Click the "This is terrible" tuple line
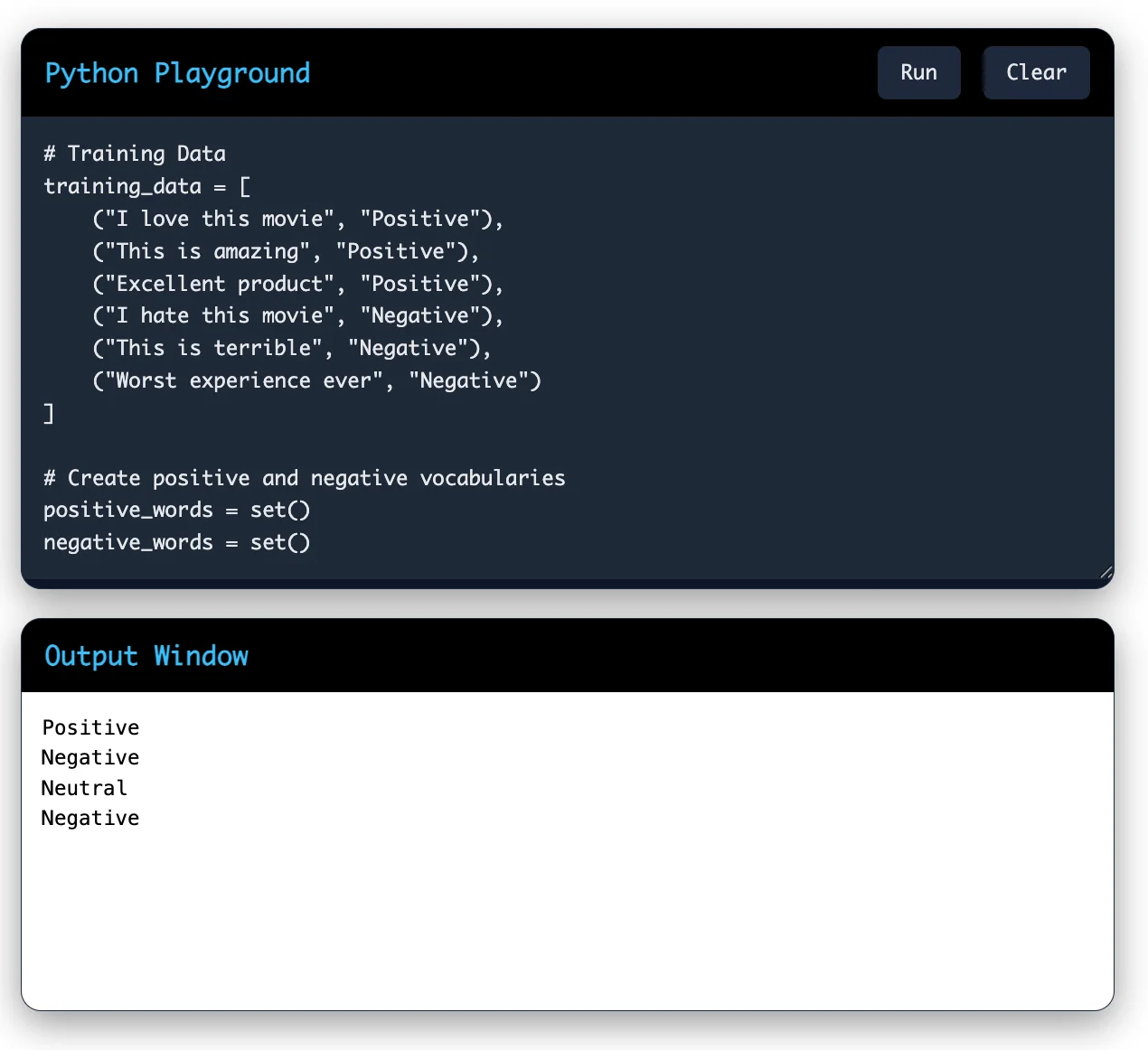Image resolution: width=1148 pixels, height=1050 pixels. click(x=292, y=348)
